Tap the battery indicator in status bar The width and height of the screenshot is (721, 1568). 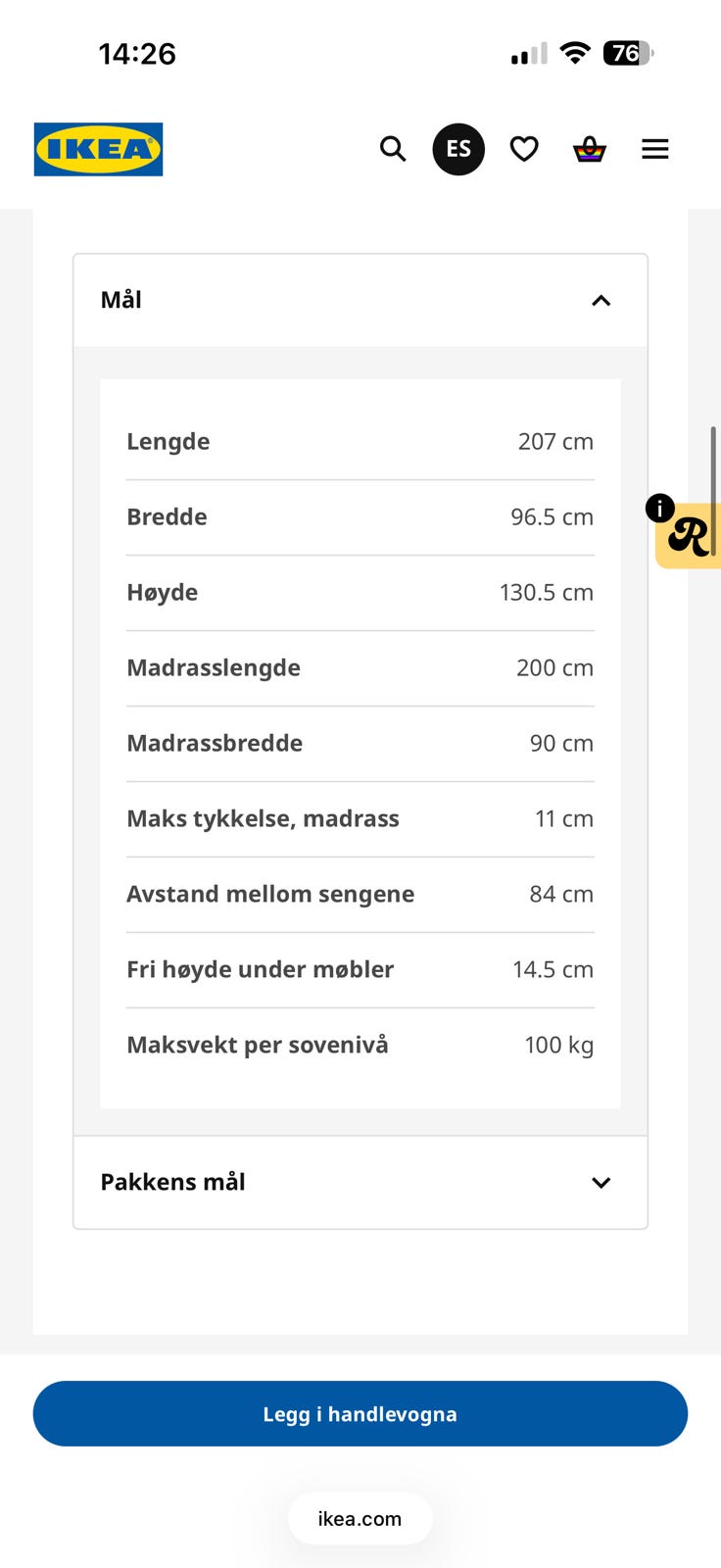click(628, 53)
